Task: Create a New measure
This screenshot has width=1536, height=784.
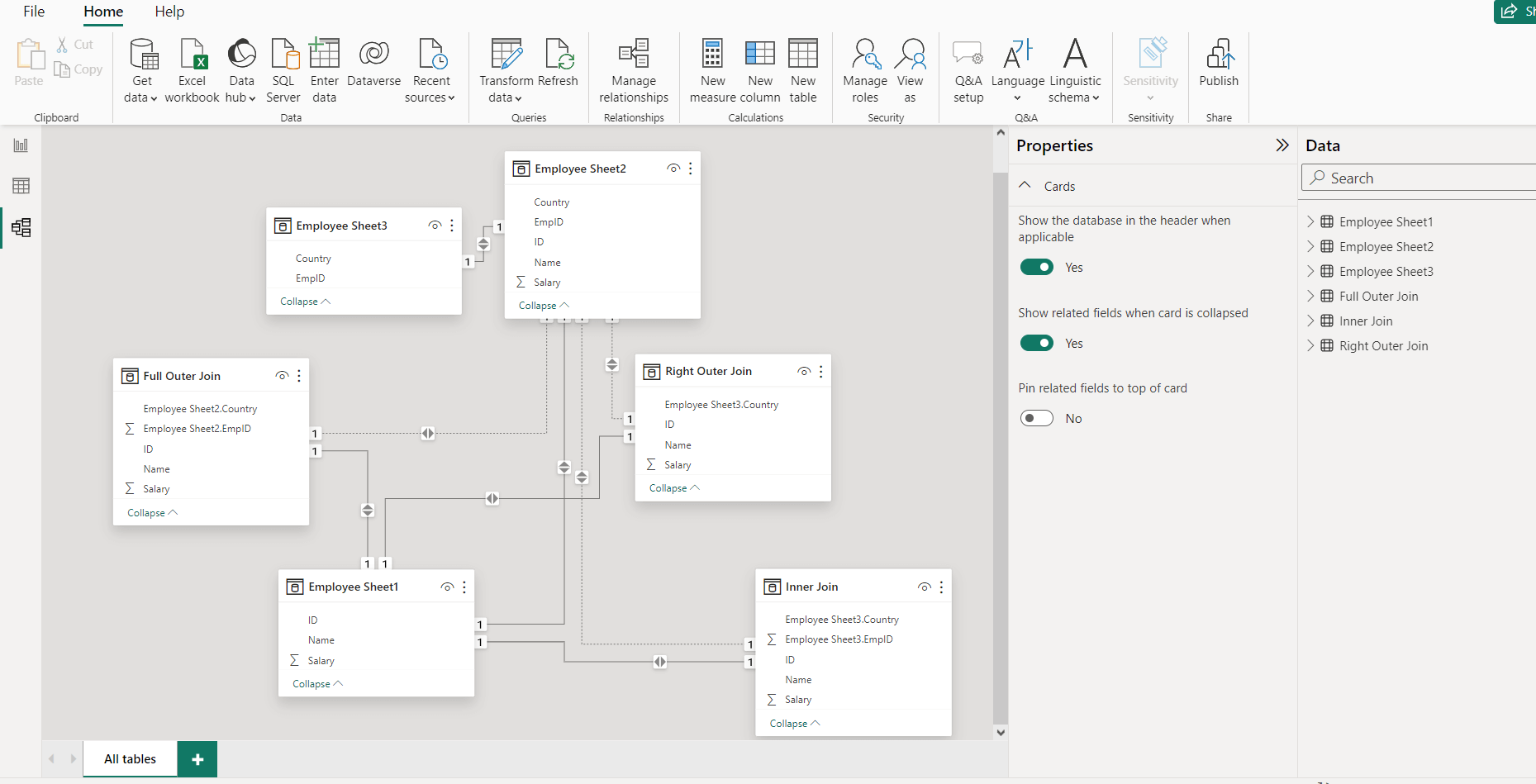Action: pos(712,70)
